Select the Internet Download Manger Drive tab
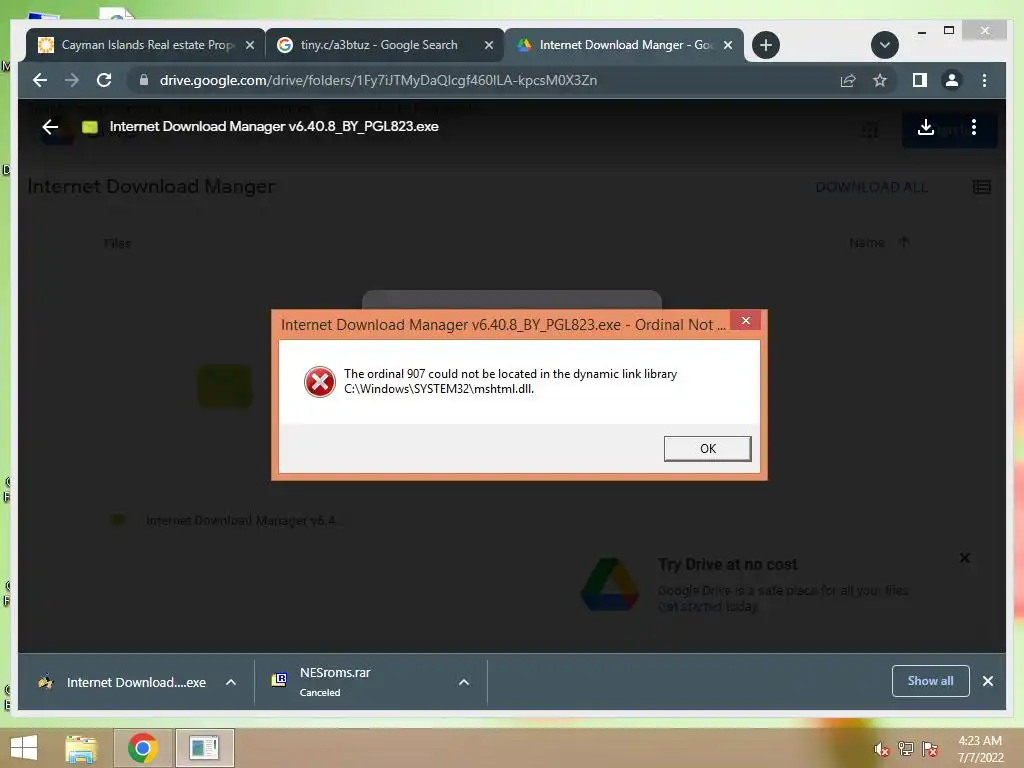 tap(615, 45)
